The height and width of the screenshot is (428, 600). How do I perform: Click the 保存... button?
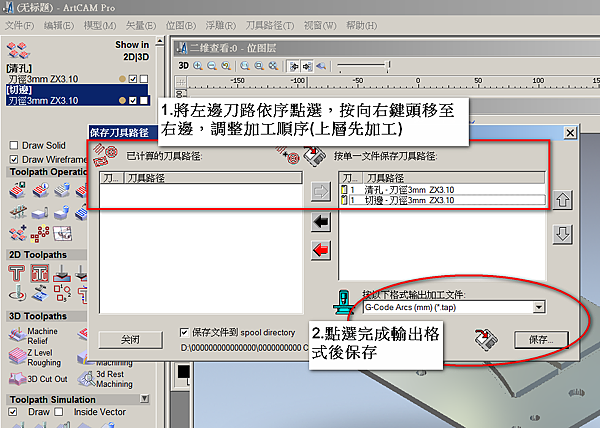(x=541, y=340)
